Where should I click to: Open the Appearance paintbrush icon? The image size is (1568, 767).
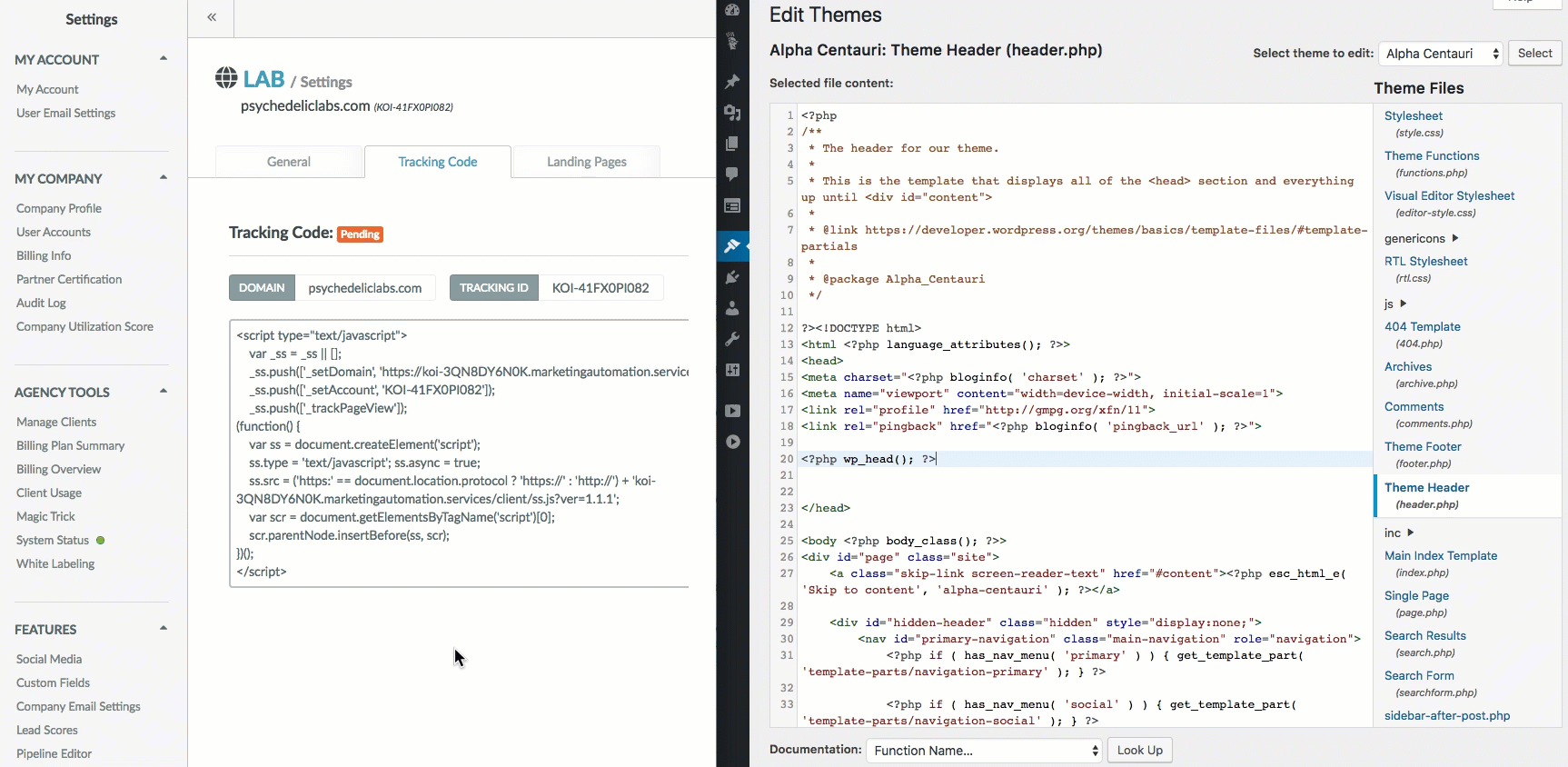(x=732, y=245)
